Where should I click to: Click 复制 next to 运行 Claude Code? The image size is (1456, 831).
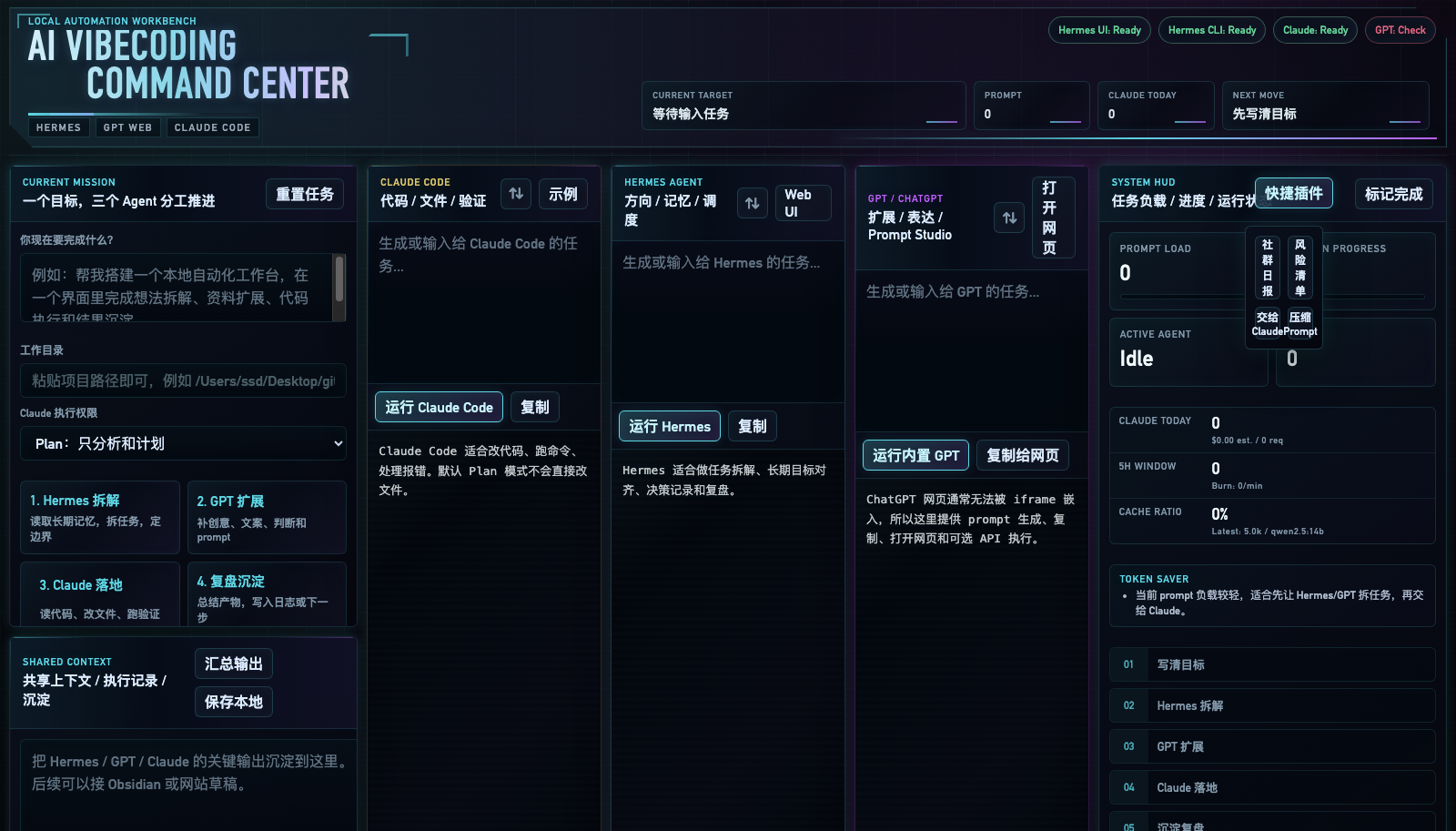tap(535, 407)
